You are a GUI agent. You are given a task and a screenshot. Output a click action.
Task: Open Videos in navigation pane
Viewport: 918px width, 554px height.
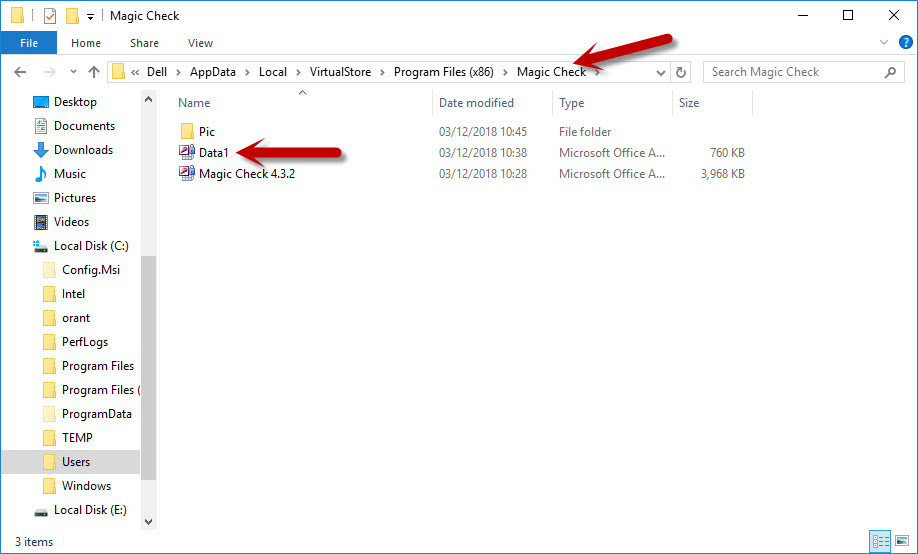coord(71,222)
